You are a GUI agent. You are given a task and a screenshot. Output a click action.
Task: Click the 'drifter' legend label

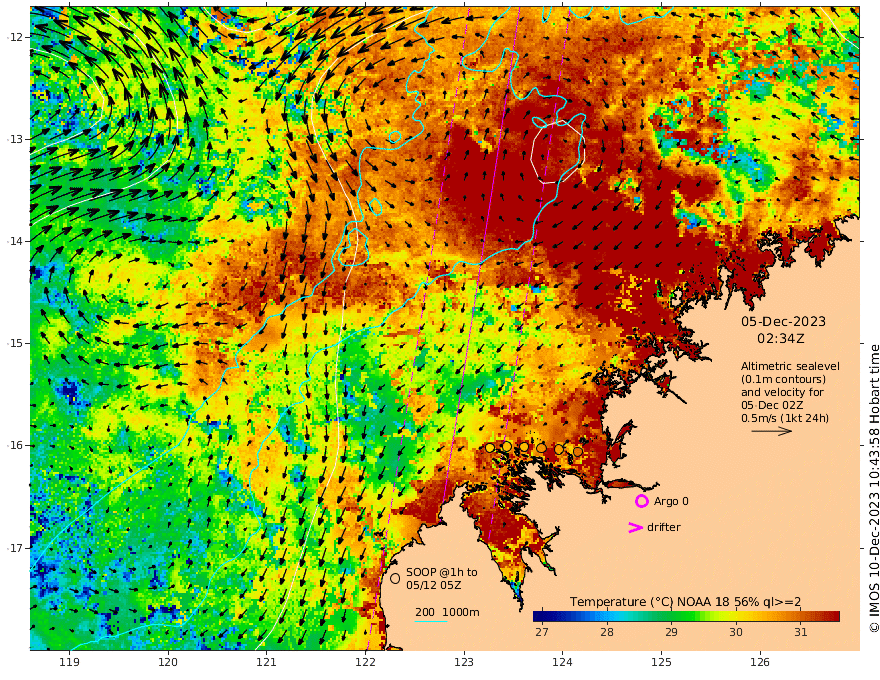(664, 527)
